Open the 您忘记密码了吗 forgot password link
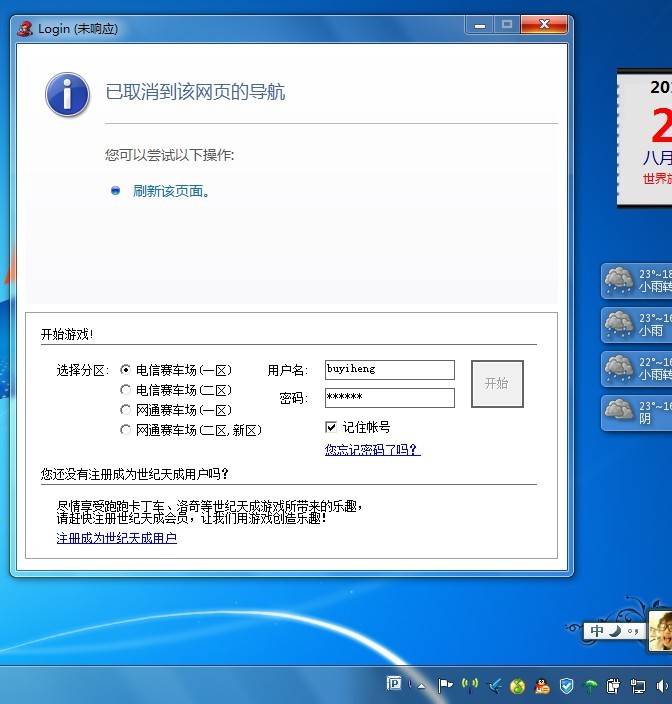Image resolution: width=672 pixels, height=704 pixels. click(x=372, y=449)
